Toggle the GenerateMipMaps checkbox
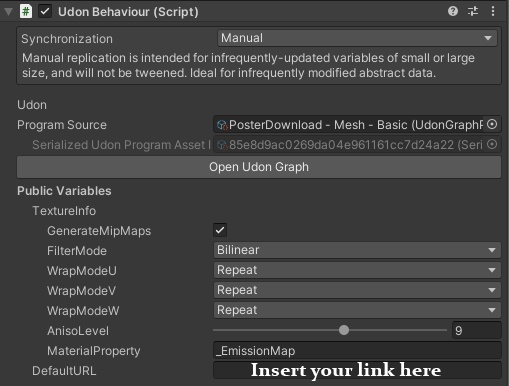Image resolution: width=509 pixels, height=386 pixels. pos(220,230)
